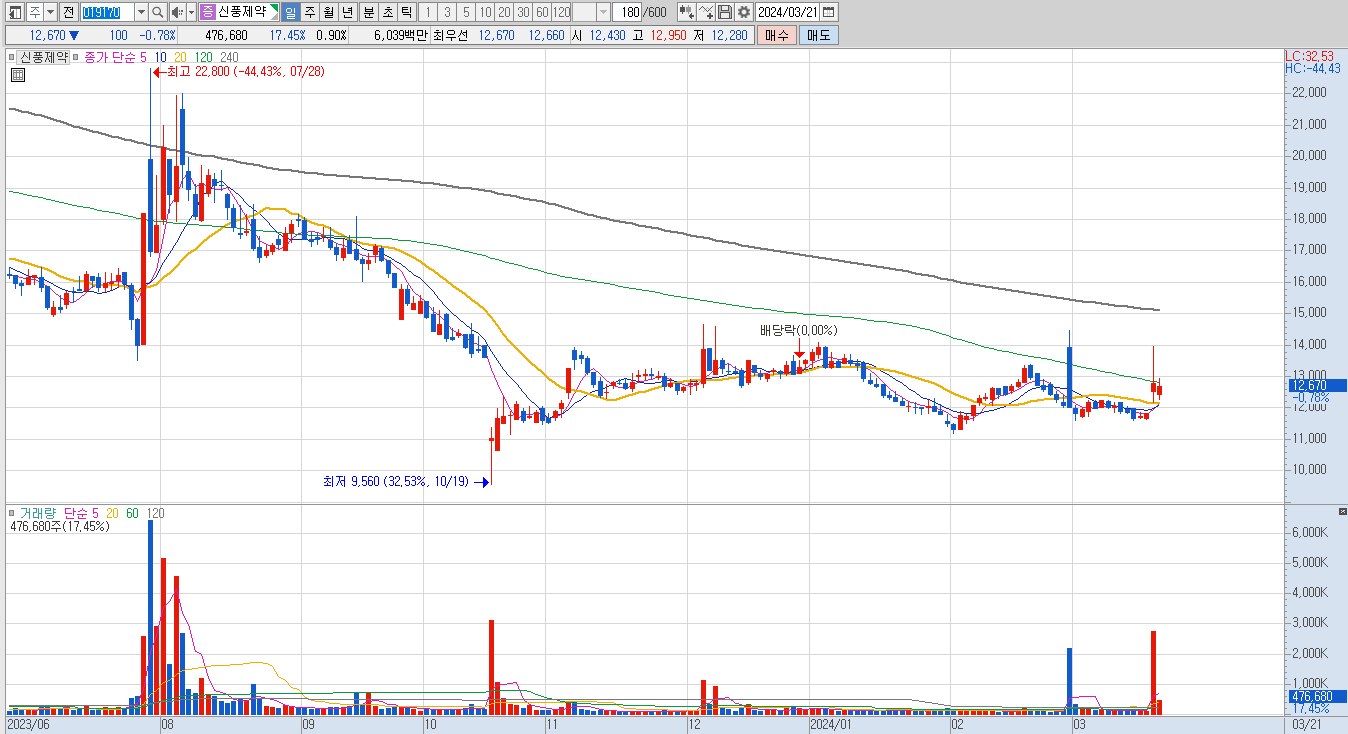
Task: Switch to the 년 yearly chart period
Action: [x=347, y=12]
